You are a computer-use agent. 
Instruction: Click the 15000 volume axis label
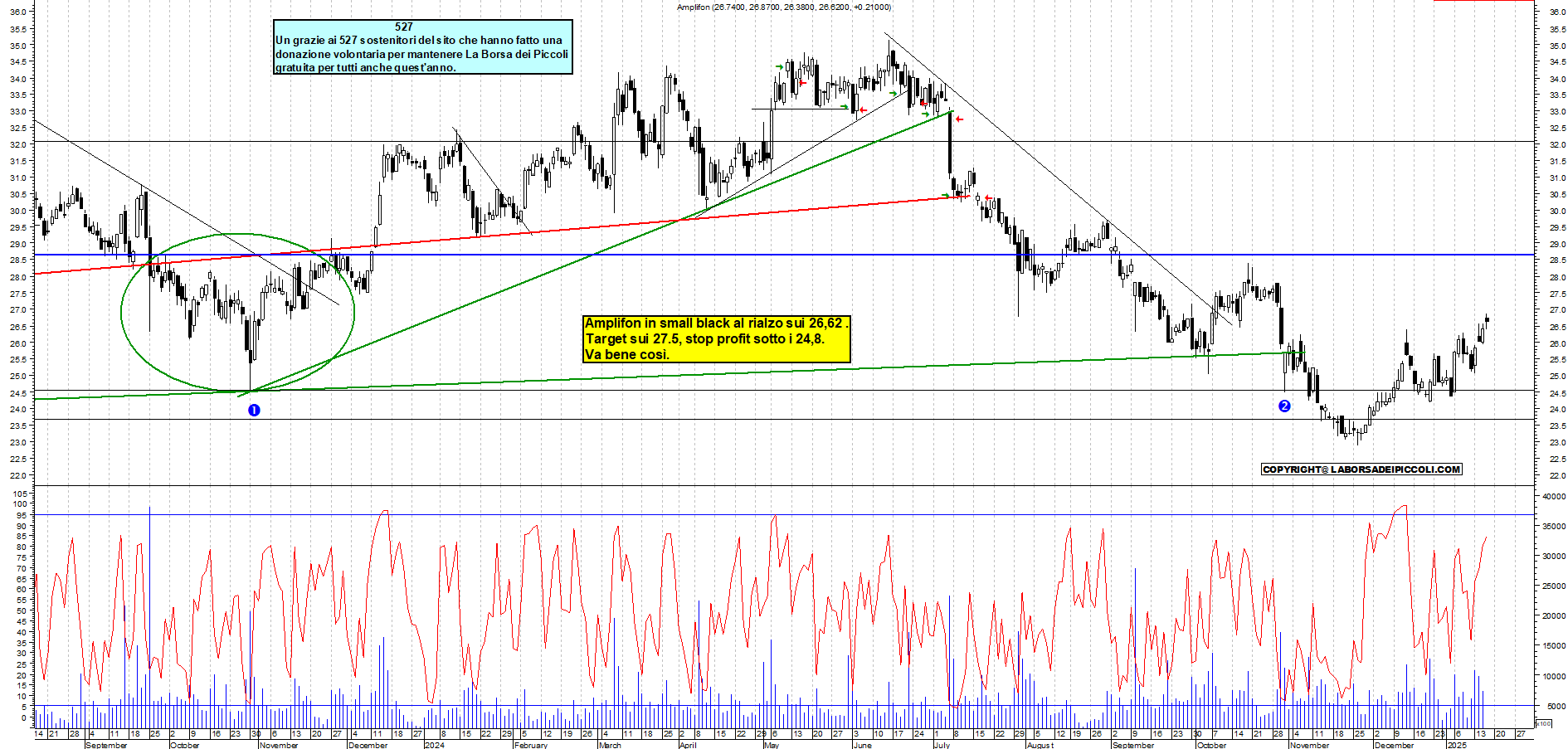point(1554,645)
